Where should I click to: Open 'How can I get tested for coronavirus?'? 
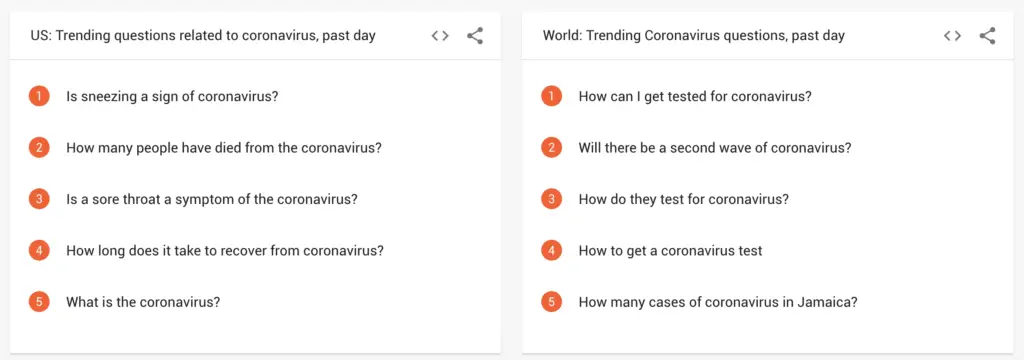tap(695, 97)
